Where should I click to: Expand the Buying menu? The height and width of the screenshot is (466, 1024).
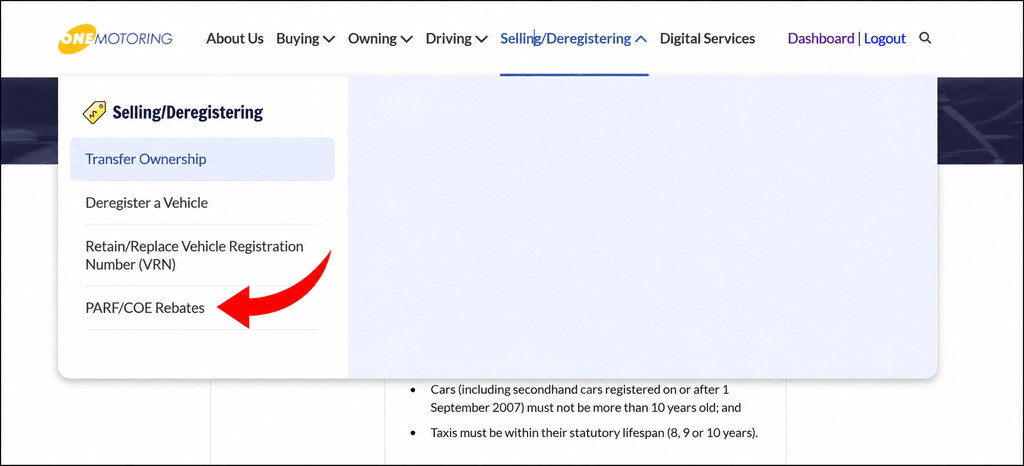pos(305,39)
